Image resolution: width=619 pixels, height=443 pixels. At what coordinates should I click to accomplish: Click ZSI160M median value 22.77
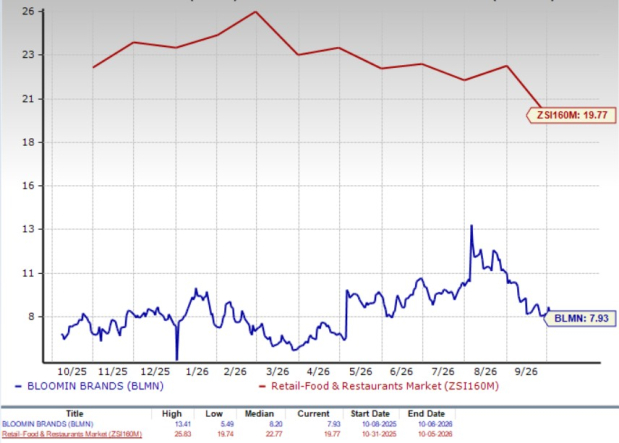(274, 434)
